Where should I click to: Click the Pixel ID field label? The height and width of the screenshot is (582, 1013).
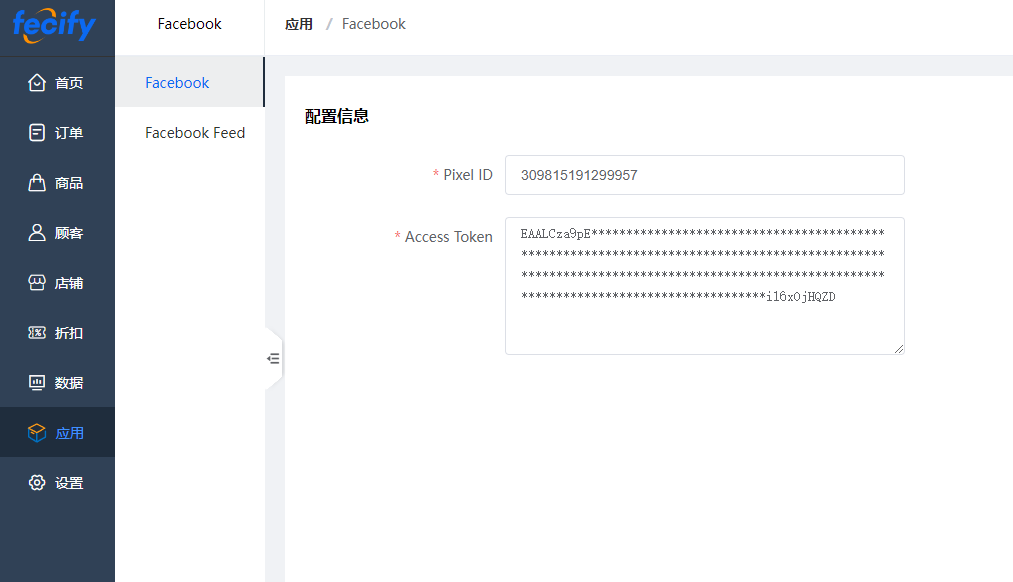pos(468,175)
